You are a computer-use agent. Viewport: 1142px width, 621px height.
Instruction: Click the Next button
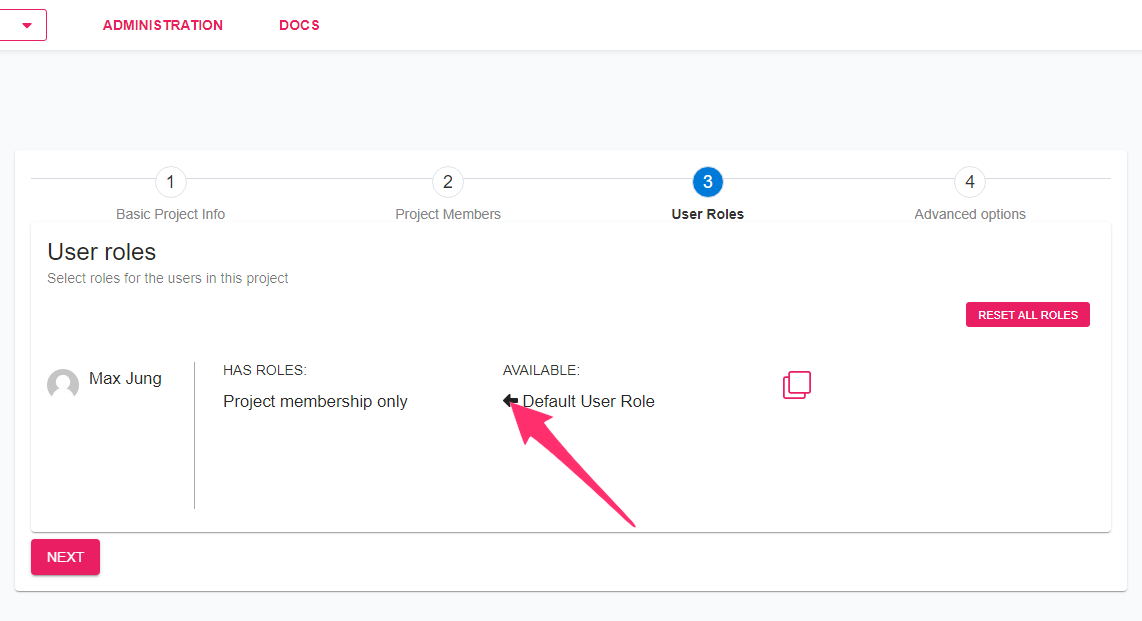(x=66, y=557)
